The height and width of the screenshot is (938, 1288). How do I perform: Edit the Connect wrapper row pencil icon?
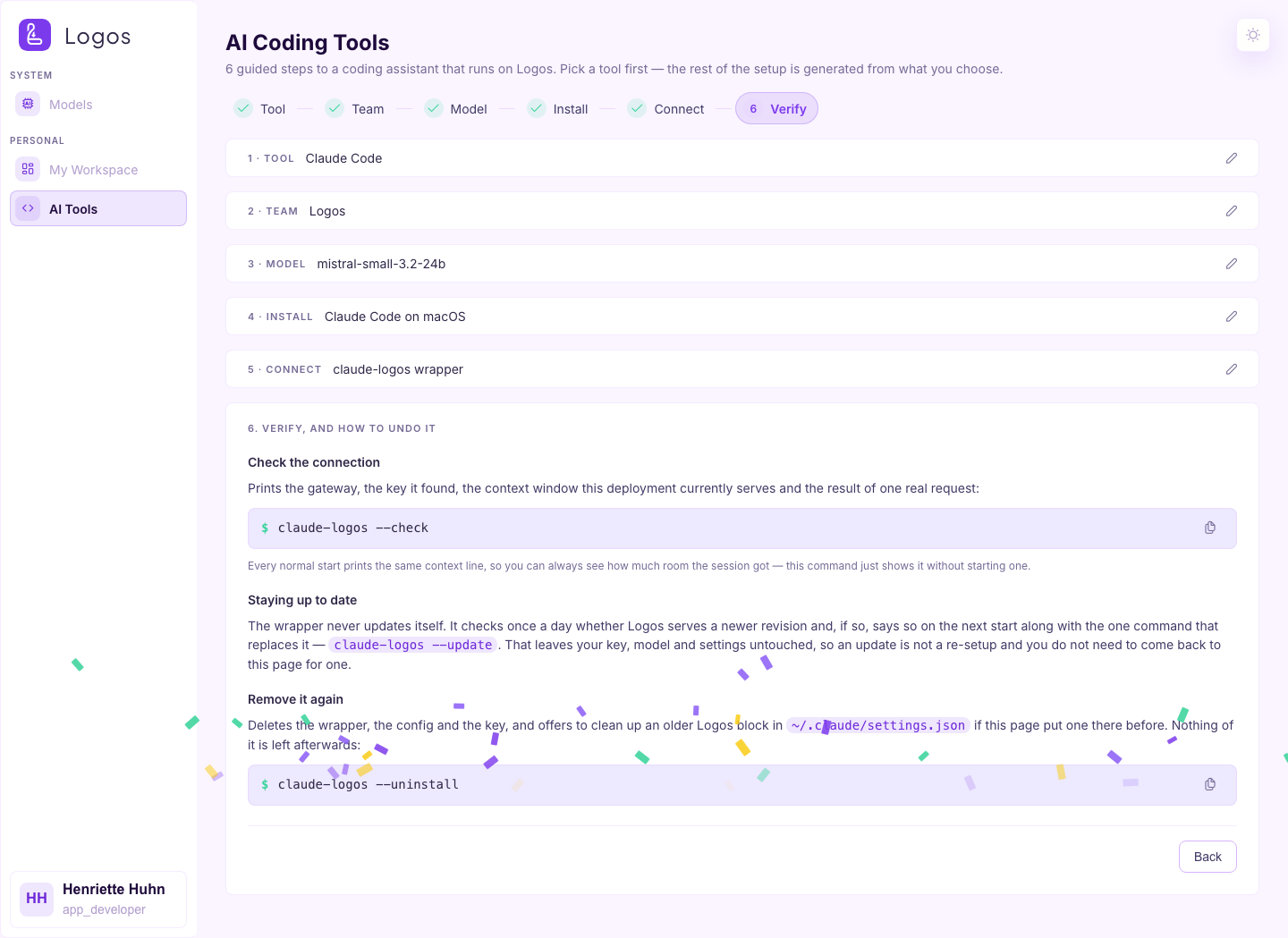point(1232,369)
